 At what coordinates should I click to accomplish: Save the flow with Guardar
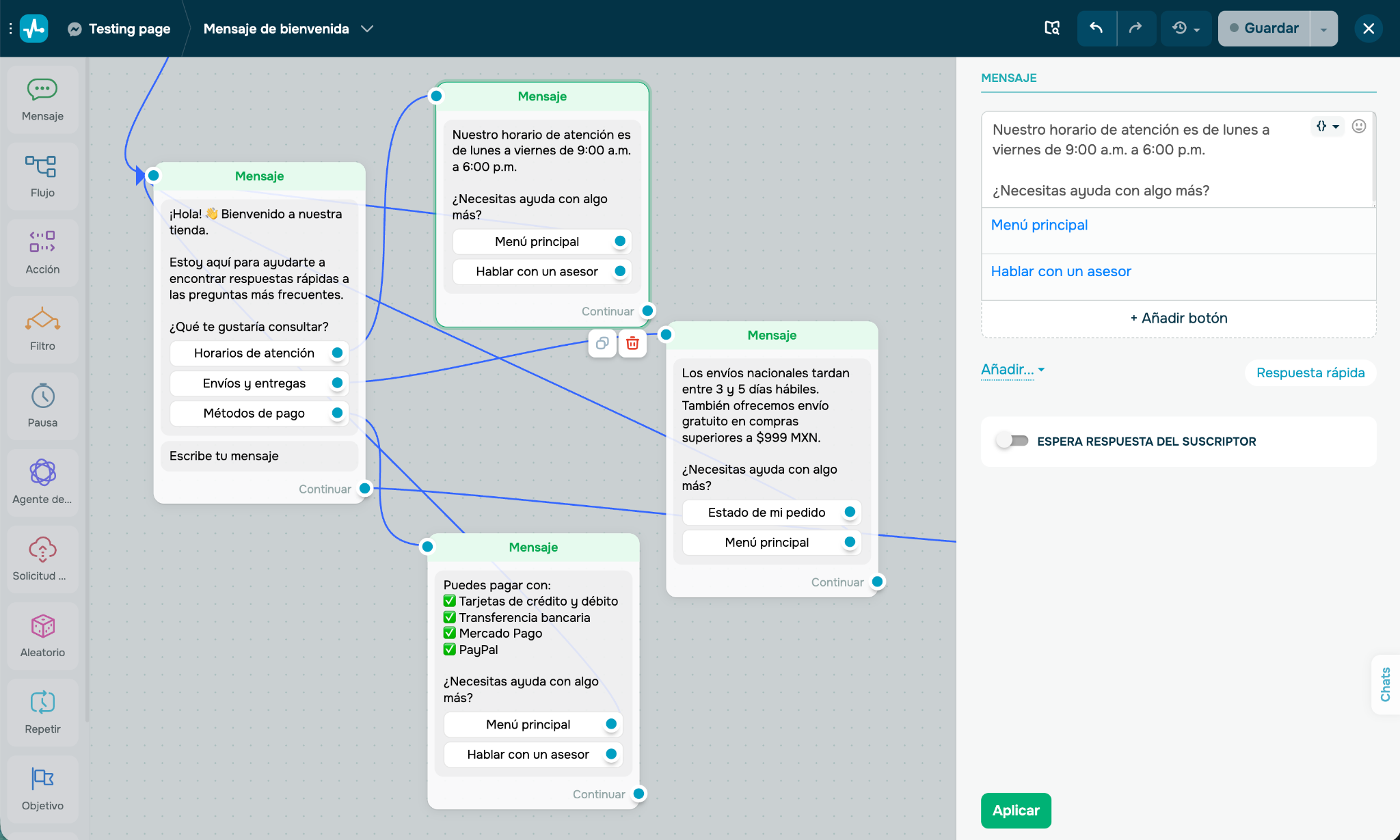(1264, 28)
